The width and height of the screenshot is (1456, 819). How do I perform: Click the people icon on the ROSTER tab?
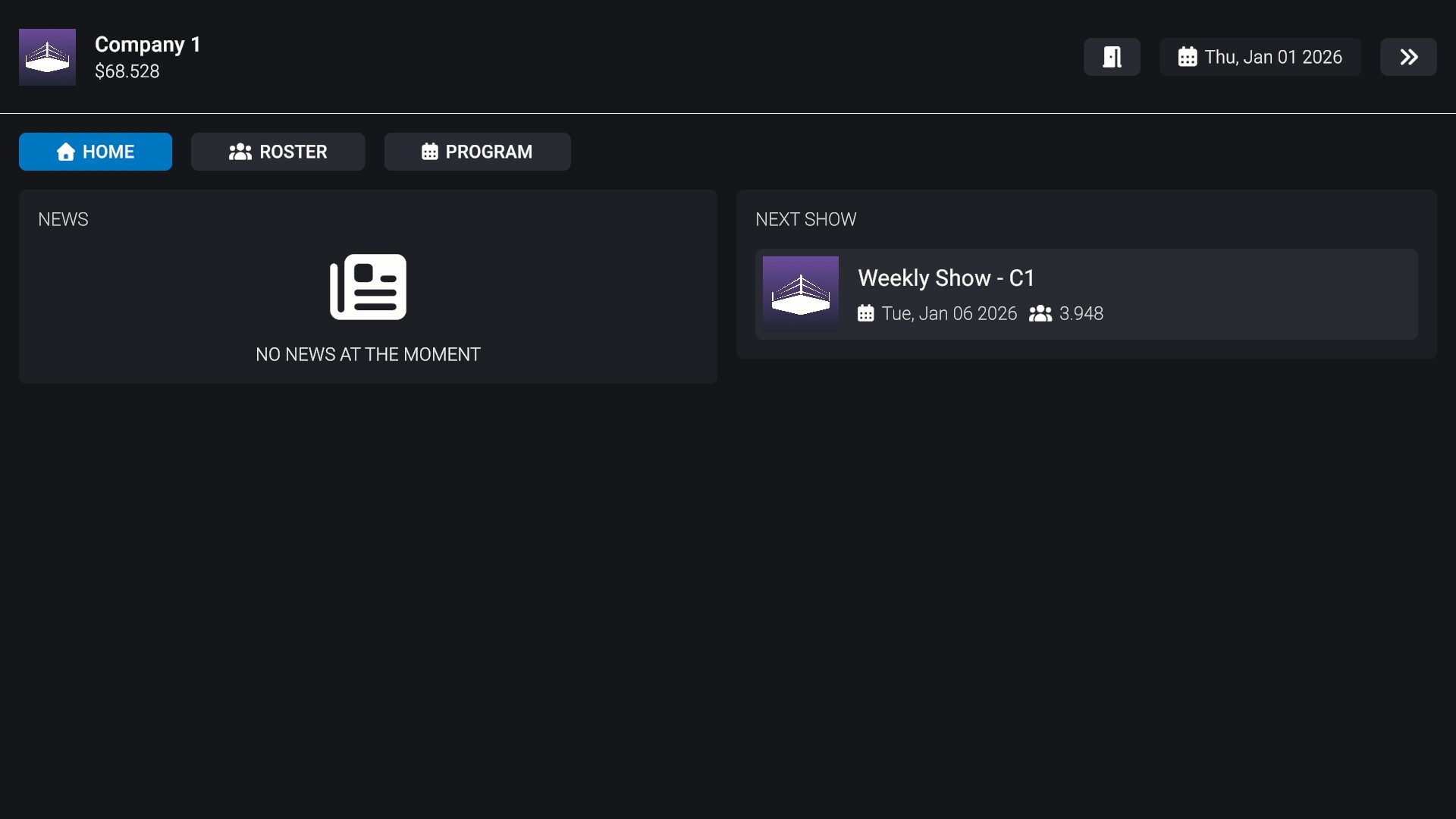(241, 152)
